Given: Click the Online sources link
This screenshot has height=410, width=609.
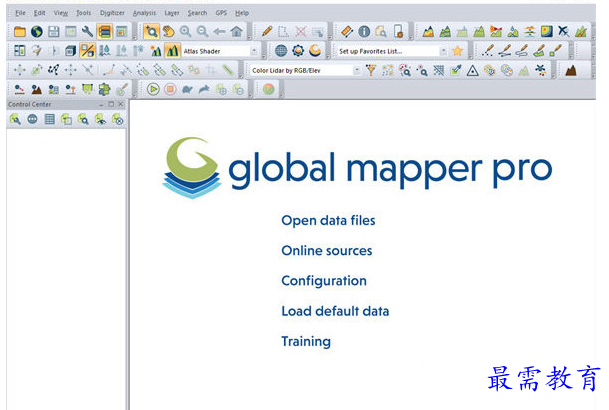Looking at the screenshot, I should coord(327,251).
